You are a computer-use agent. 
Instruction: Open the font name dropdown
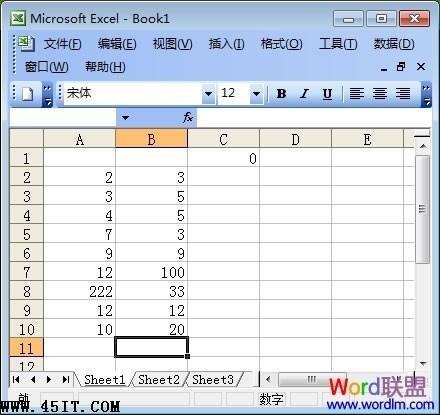208,94
